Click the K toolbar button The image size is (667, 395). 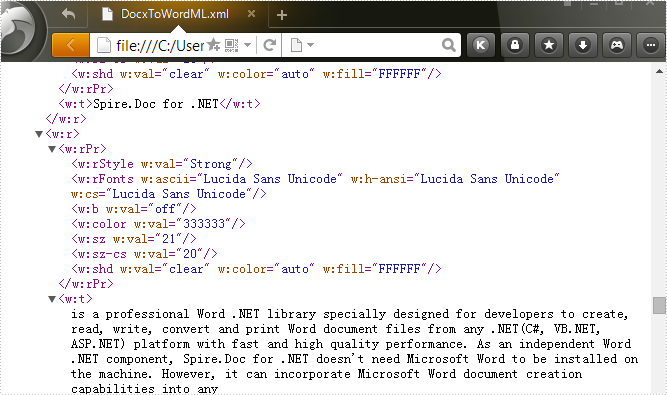[x=481, y=45]
